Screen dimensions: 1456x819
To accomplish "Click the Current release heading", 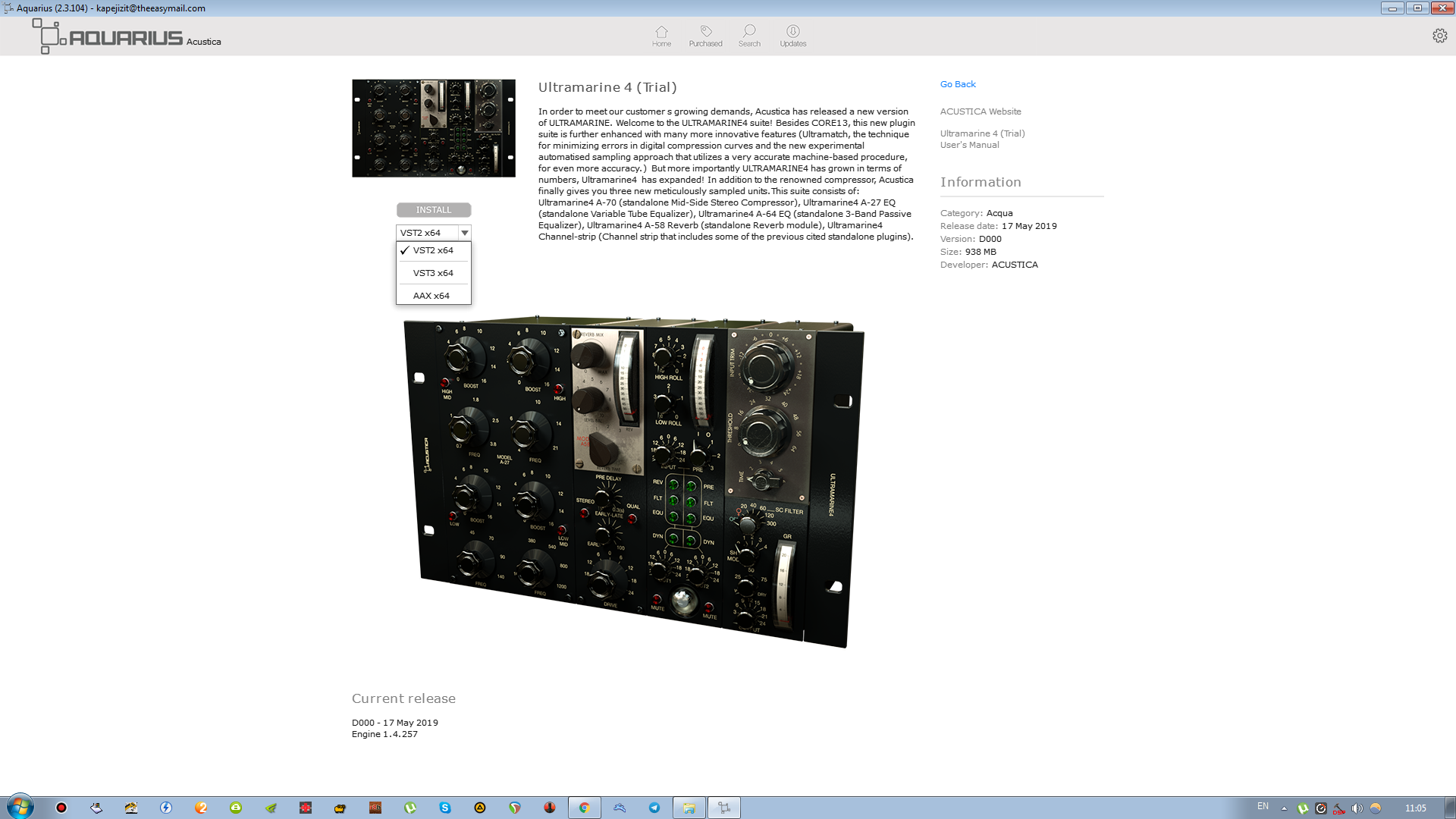I will [x=403, y=698].
